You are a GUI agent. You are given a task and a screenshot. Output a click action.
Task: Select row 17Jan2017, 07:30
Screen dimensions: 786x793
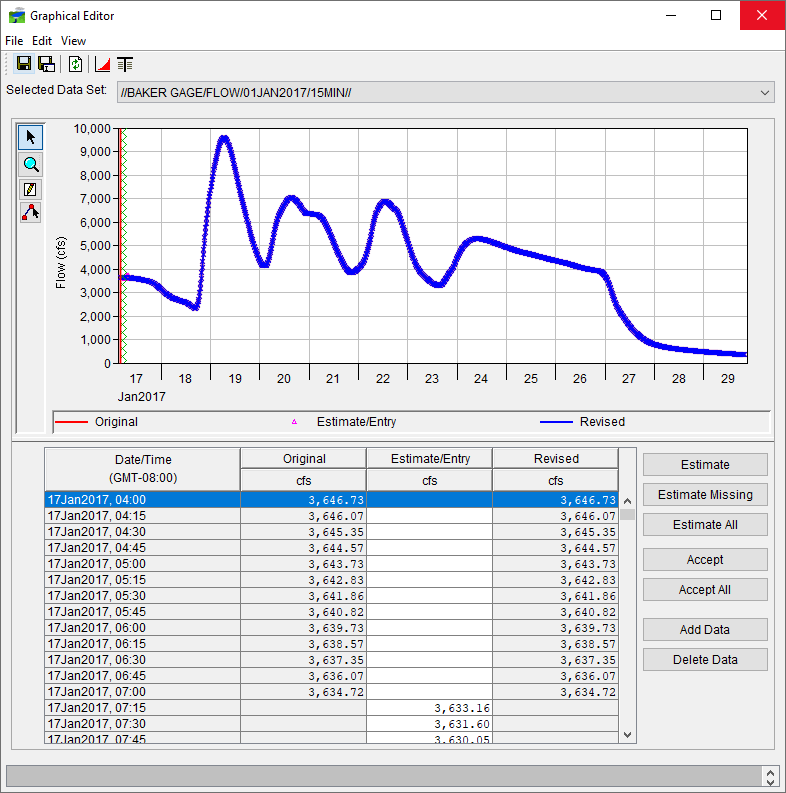coord(331,724)
